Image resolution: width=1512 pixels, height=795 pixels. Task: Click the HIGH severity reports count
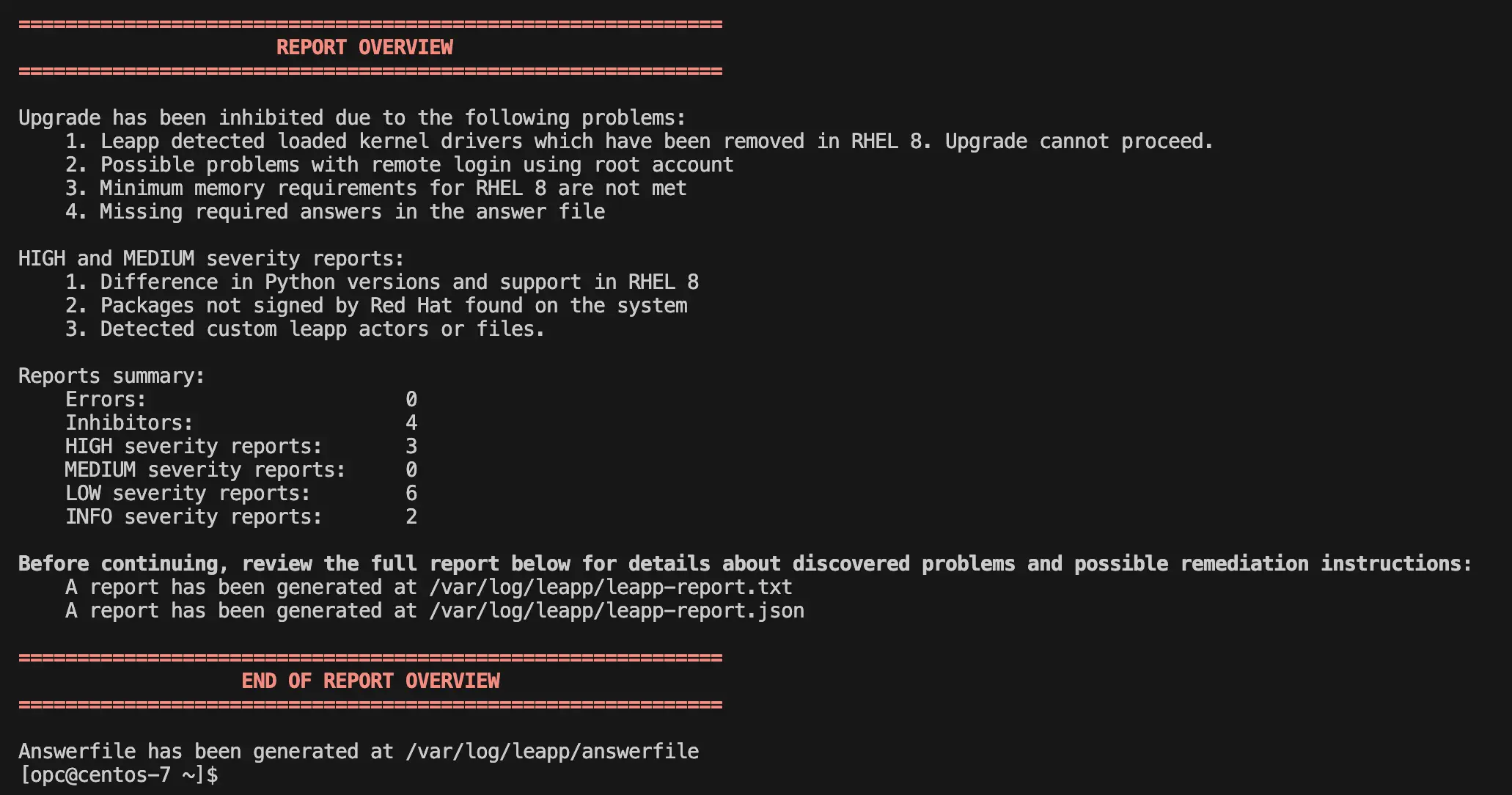(x=411, y=447)
